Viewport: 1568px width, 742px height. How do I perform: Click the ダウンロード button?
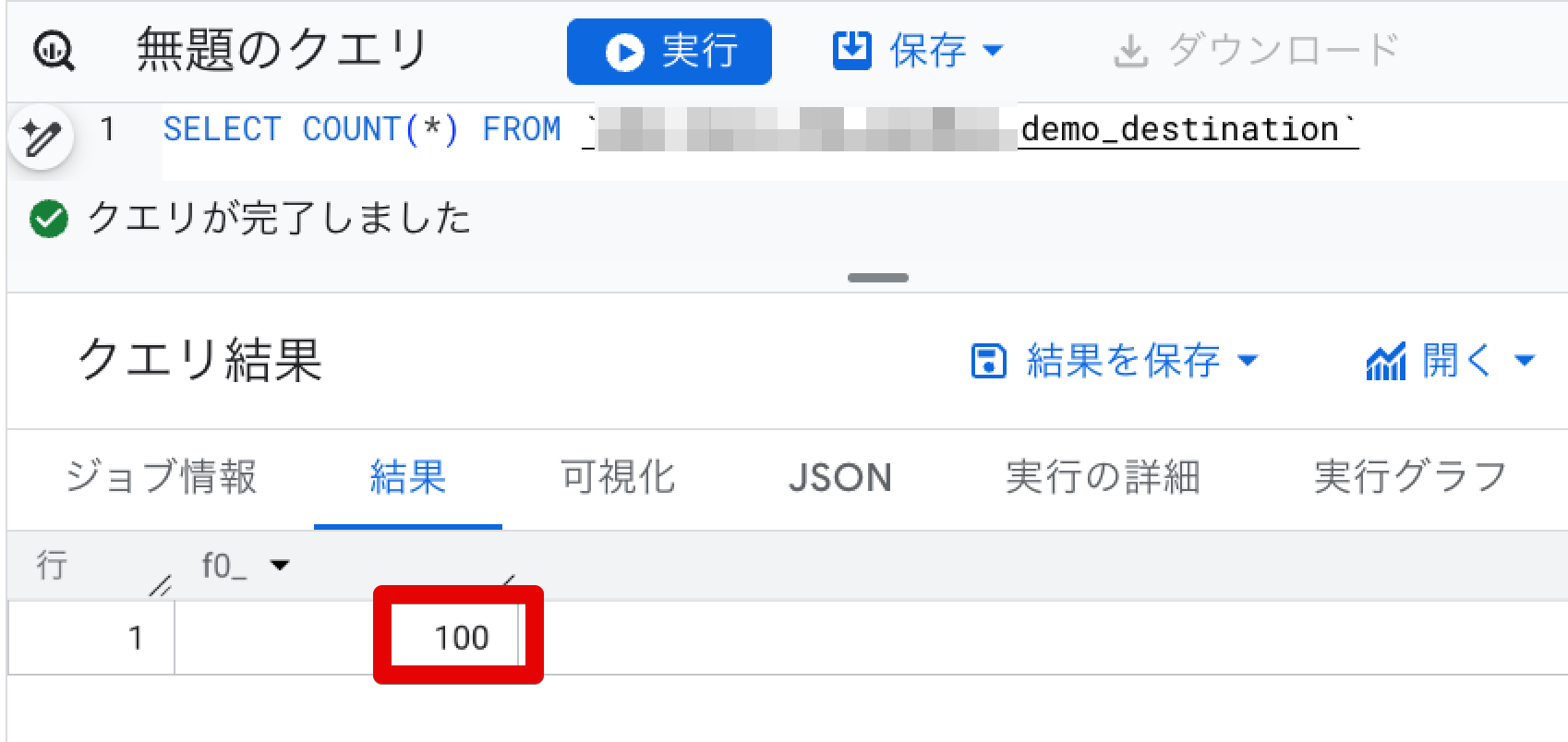click(1257, 51)
